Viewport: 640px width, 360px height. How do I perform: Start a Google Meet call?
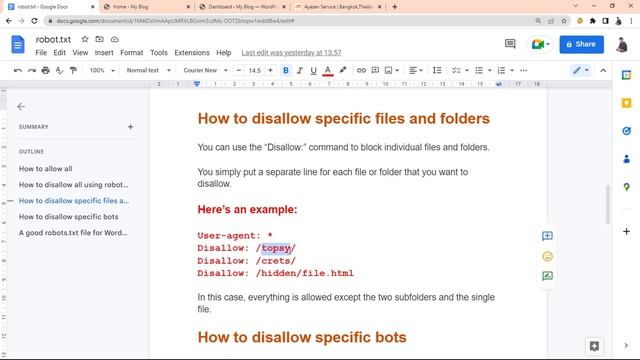point(540,44)
